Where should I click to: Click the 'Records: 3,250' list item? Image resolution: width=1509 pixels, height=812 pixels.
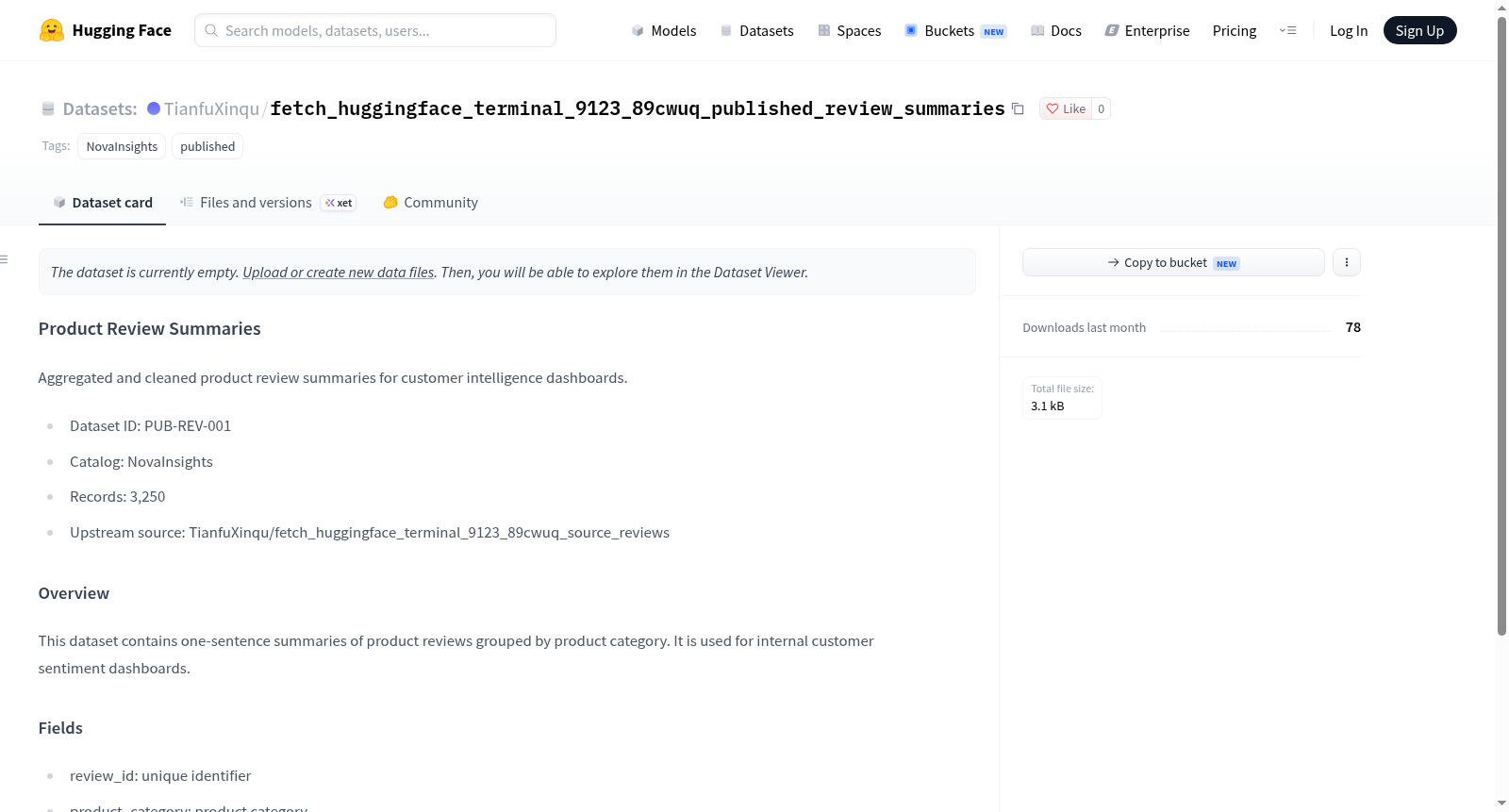pos(117,497)
